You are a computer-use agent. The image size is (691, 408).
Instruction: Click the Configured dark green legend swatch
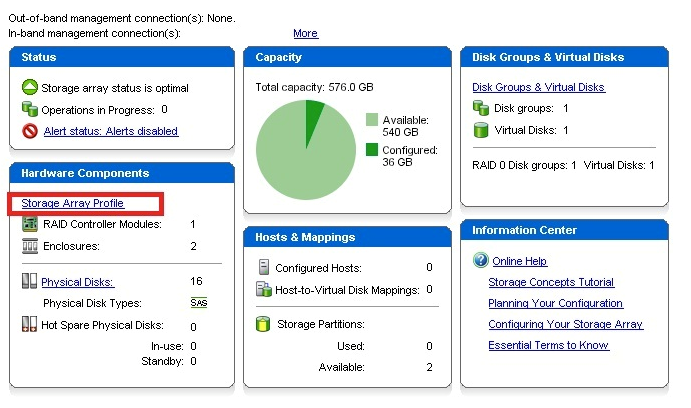(372, 150)
